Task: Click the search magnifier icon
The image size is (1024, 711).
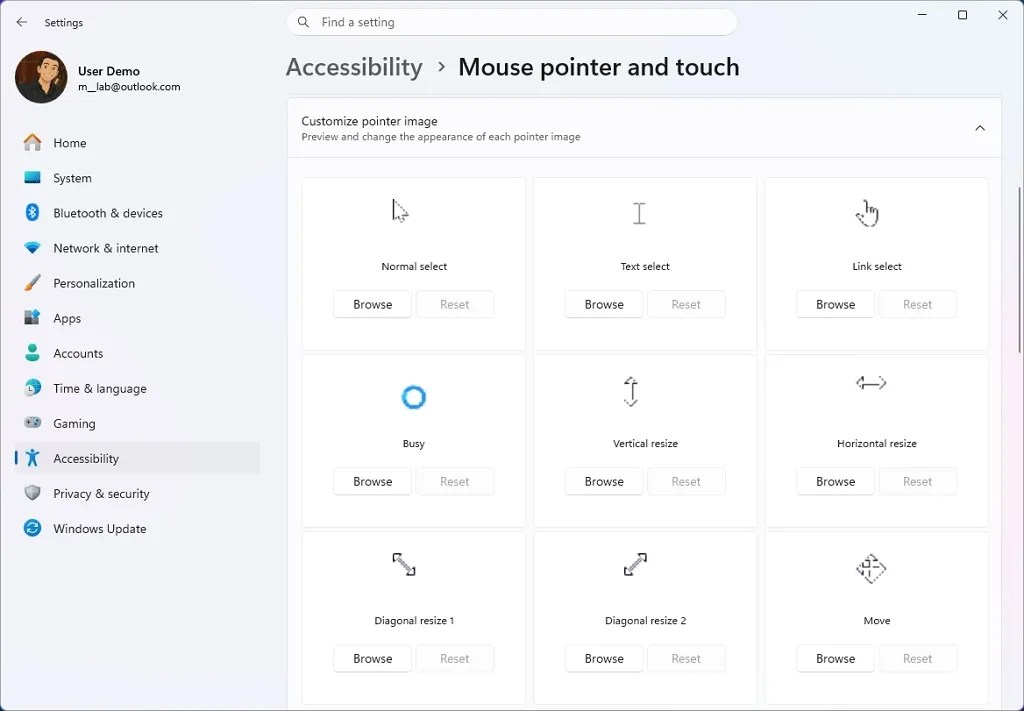Action: point(303,22)
